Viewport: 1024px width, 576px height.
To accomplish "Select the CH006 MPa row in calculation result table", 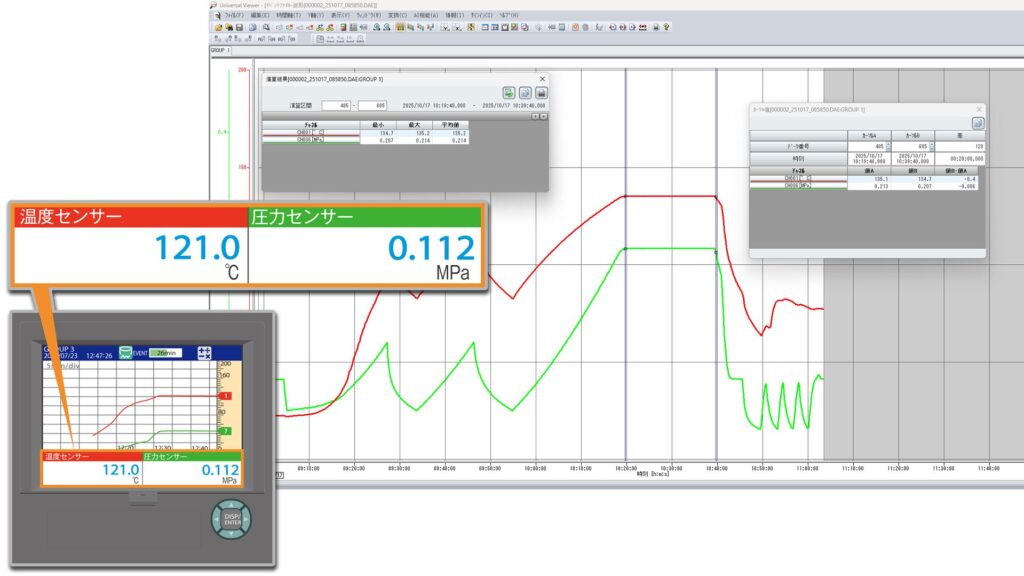I will click(x=365, y=140).
